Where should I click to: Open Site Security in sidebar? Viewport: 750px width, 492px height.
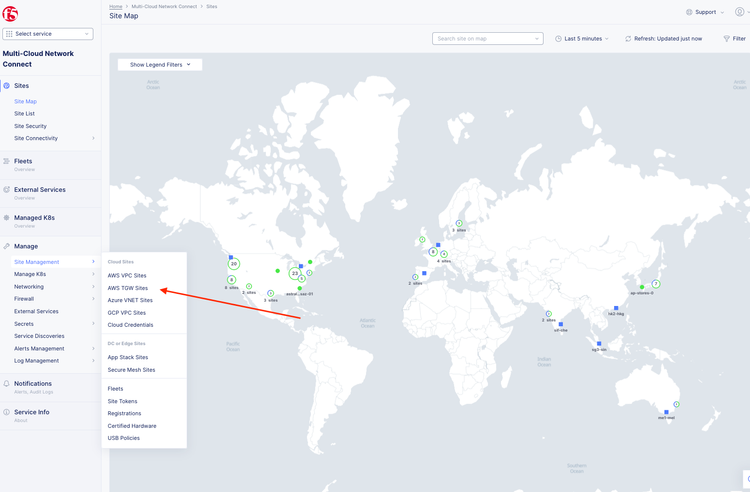point(30,126)
